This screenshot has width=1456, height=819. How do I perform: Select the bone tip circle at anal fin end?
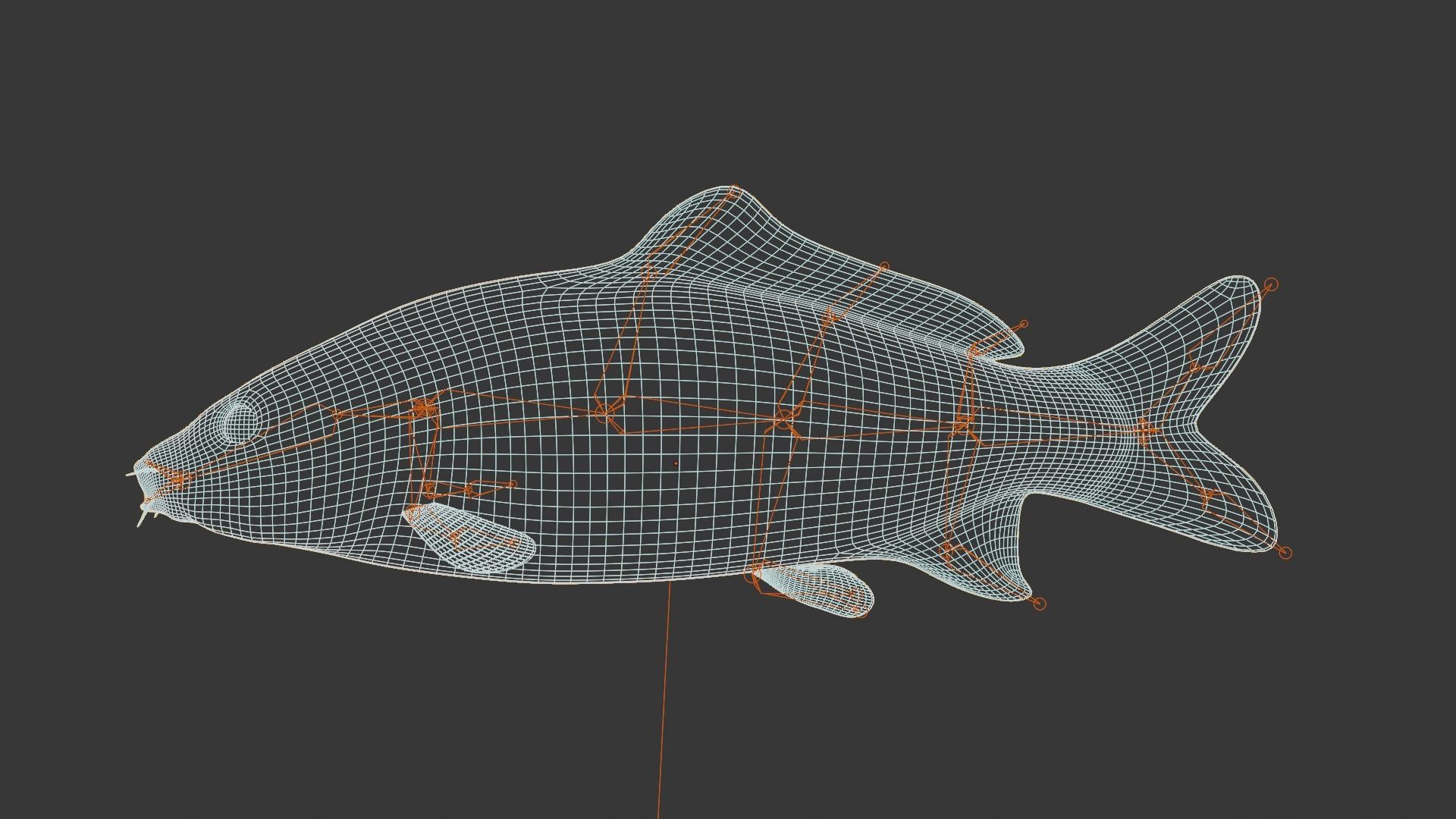point(1040,604)
